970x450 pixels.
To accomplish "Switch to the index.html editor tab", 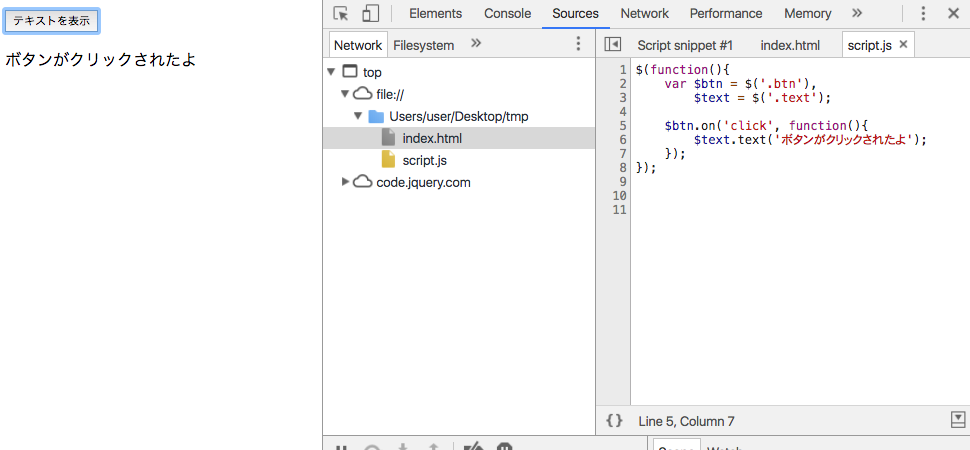I will 790,45.
